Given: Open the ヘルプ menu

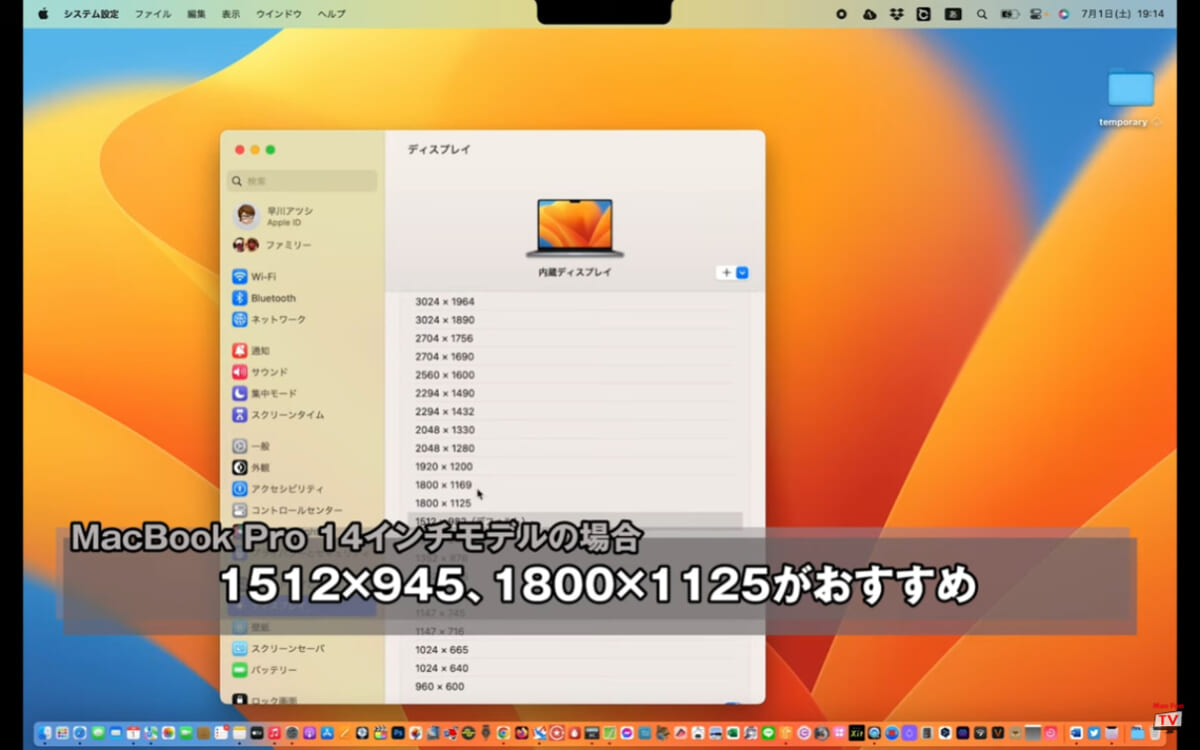Looking at the screenshot, I should tap(332, 14).
